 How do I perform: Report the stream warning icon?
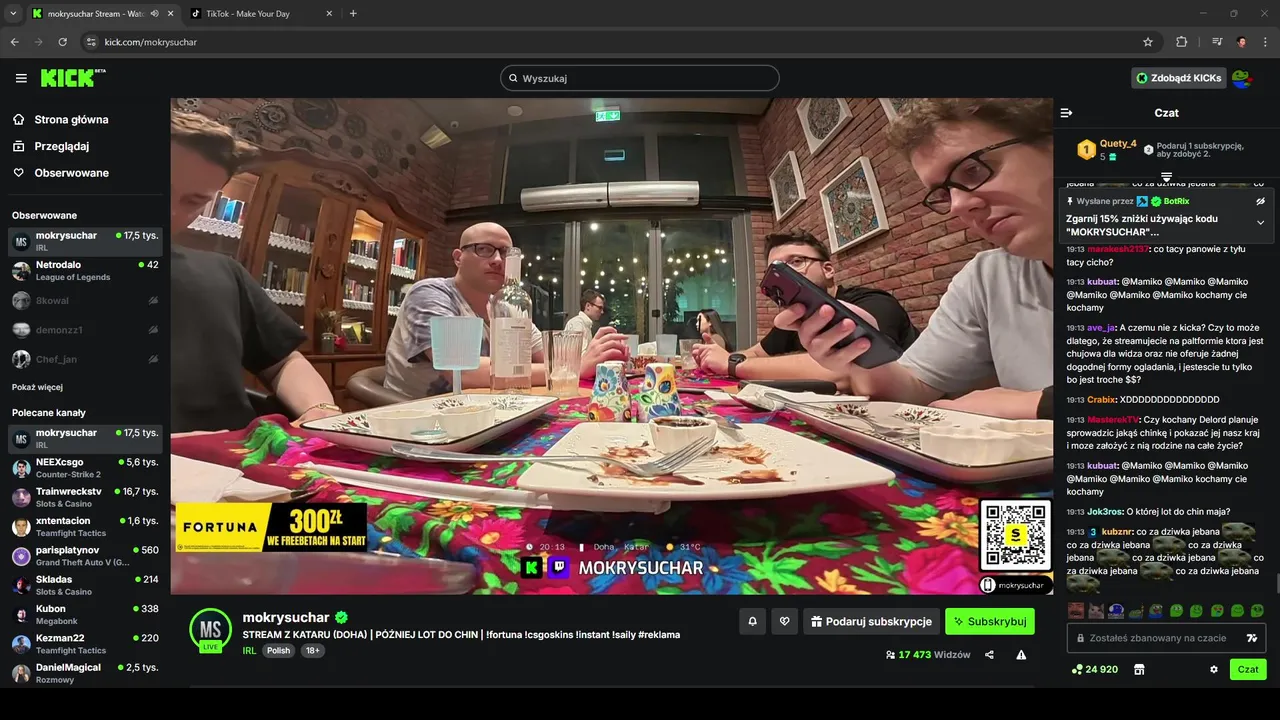coord(1021,655)
